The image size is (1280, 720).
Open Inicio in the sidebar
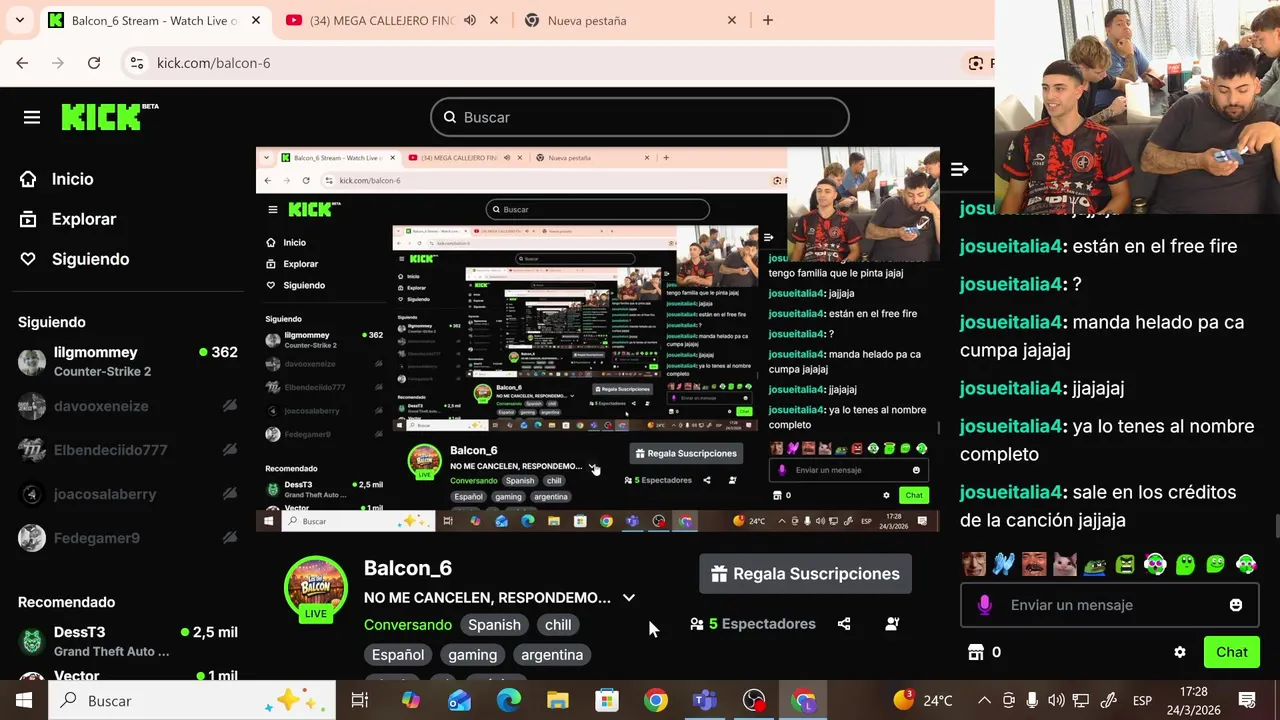72,179
